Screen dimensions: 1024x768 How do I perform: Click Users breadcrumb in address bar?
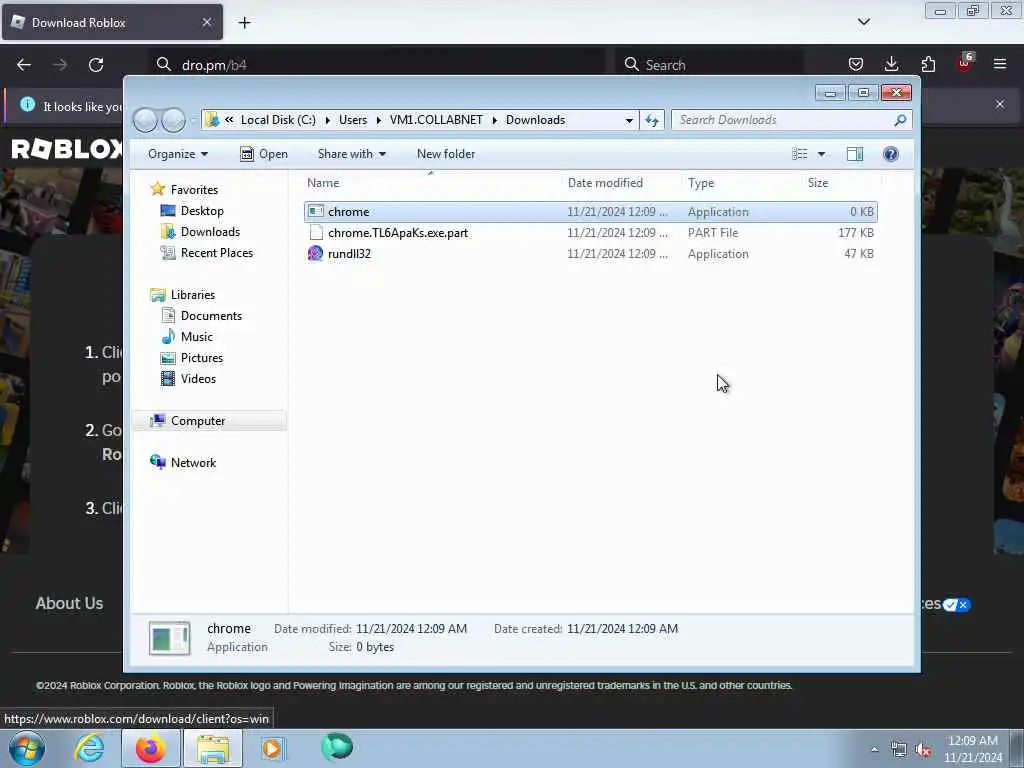point(353,120)
